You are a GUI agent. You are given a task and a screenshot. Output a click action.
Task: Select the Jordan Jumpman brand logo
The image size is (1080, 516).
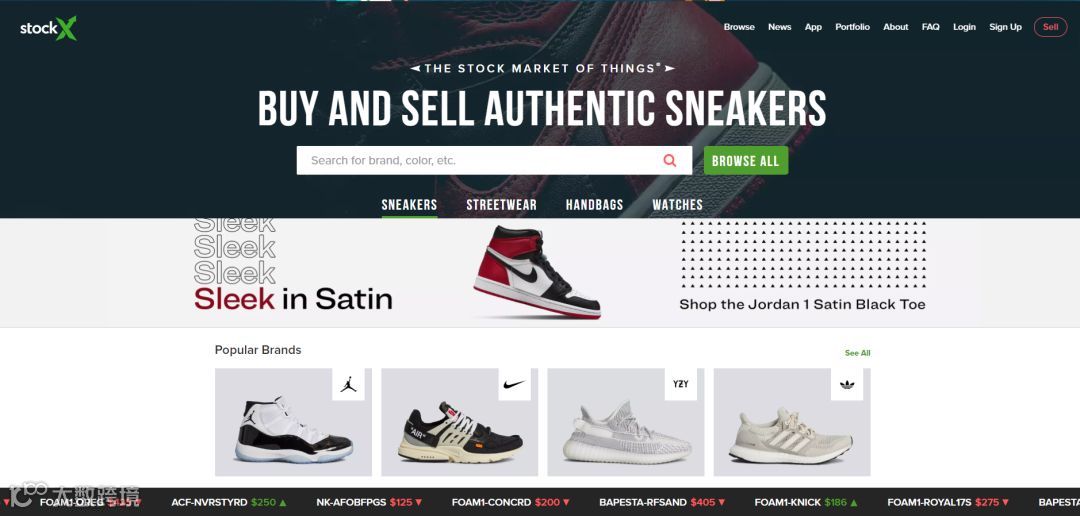[349, 384]
